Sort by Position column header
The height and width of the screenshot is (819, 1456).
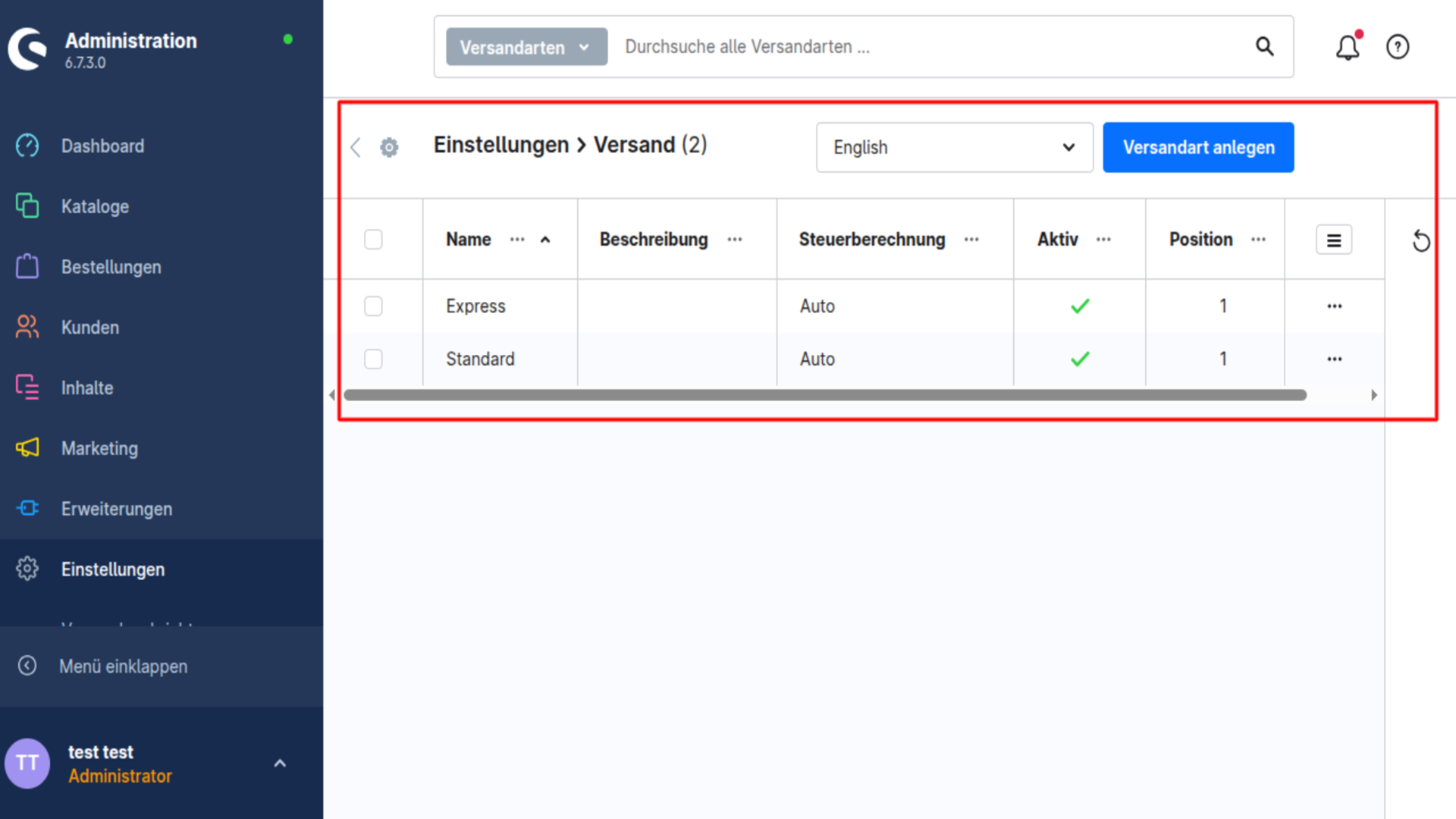coord(1201,240)
